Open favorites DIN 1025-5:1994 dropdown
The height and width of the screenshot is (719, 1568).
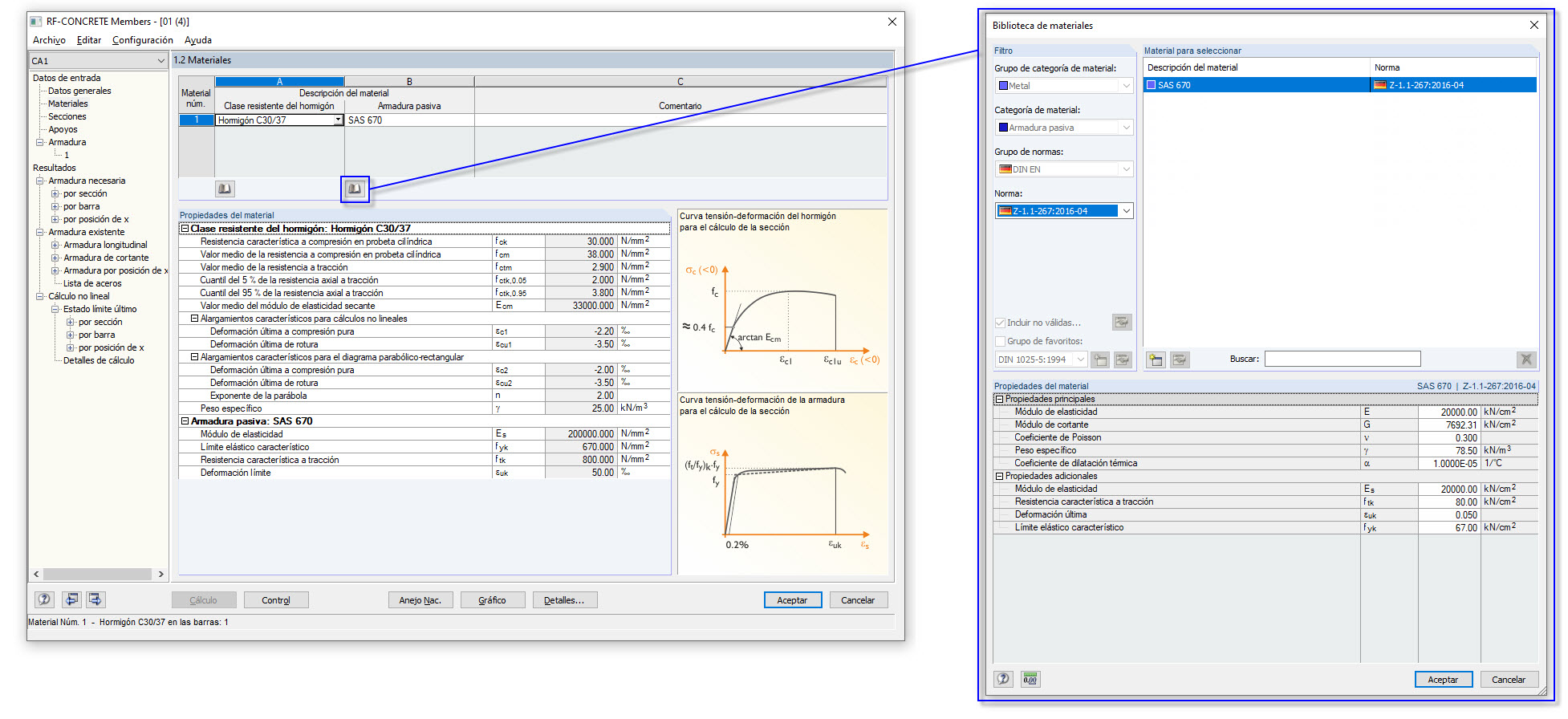point(1081,359)
